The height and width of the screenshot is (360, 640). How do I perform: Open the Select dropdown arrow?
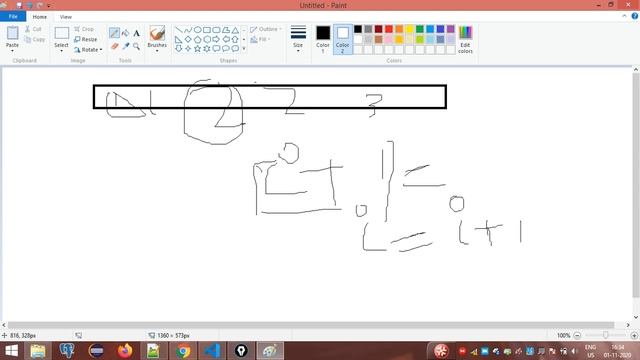click(x=61, y=51)
